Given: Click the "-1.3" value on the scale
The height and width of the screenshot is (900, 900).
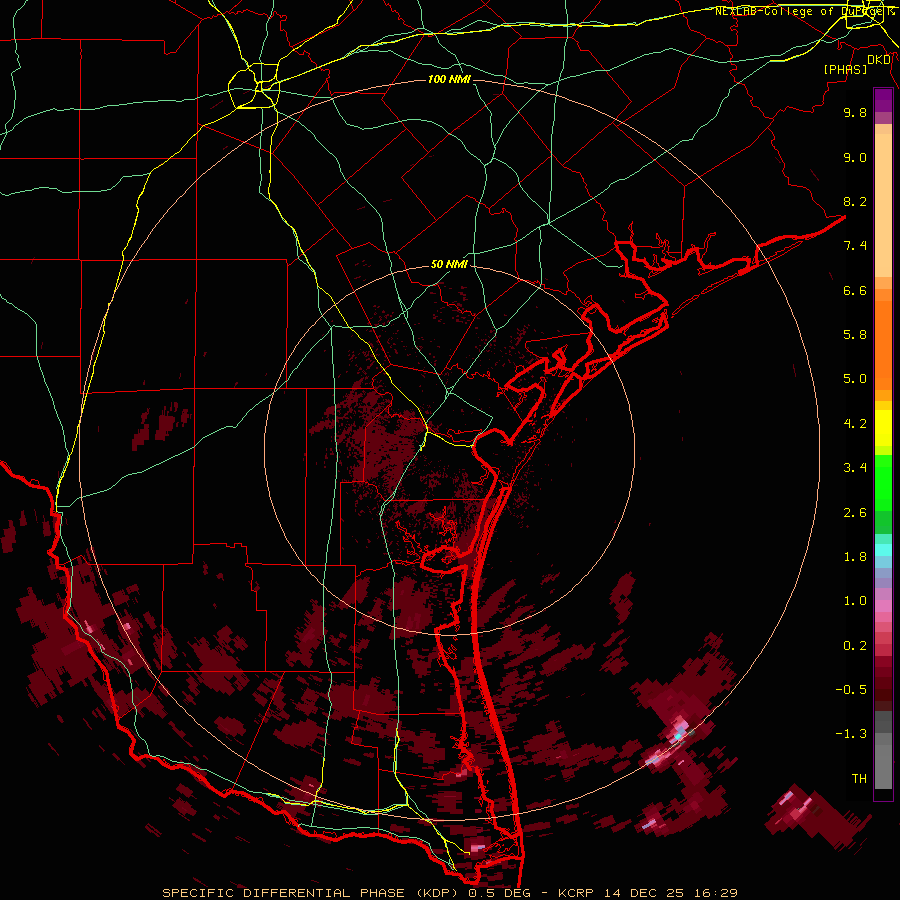Looking at the screenshot, I should 851,734.
